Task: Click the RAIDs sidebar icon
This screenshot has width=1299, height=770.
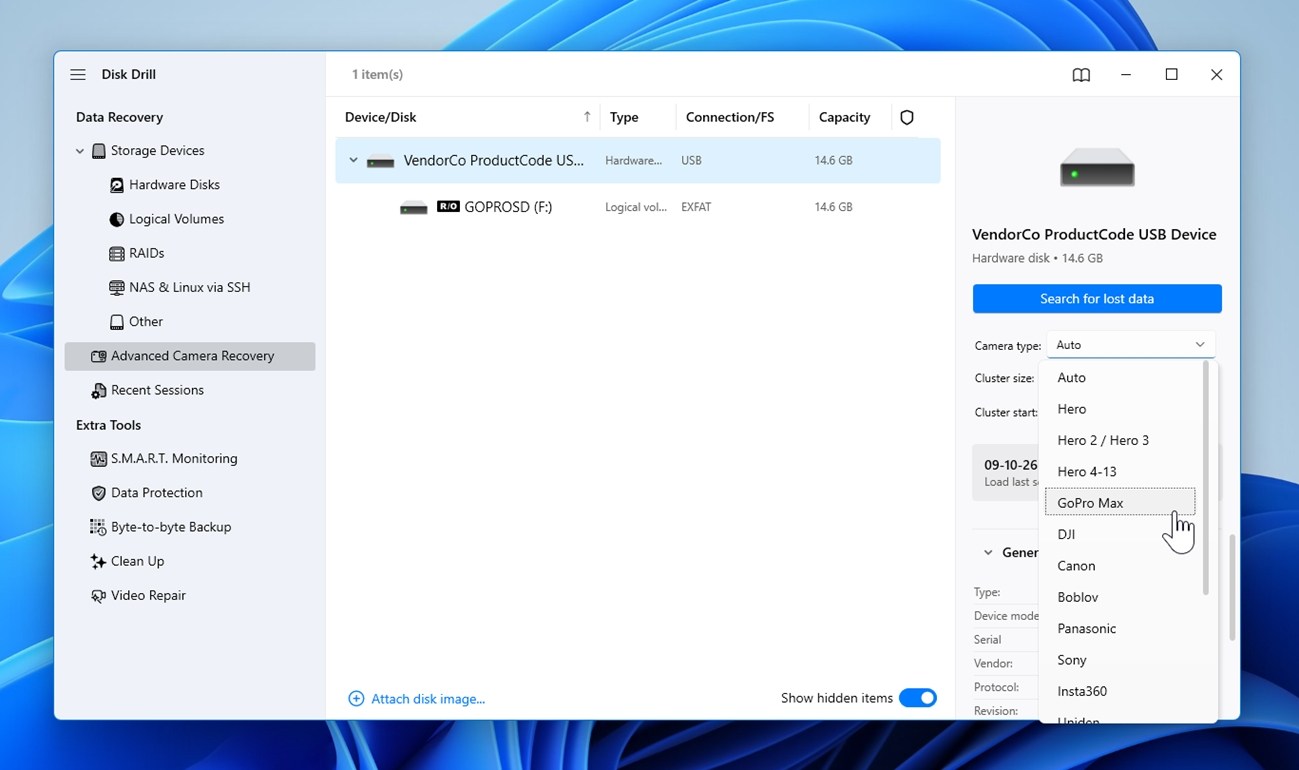Action: [117, 253]
